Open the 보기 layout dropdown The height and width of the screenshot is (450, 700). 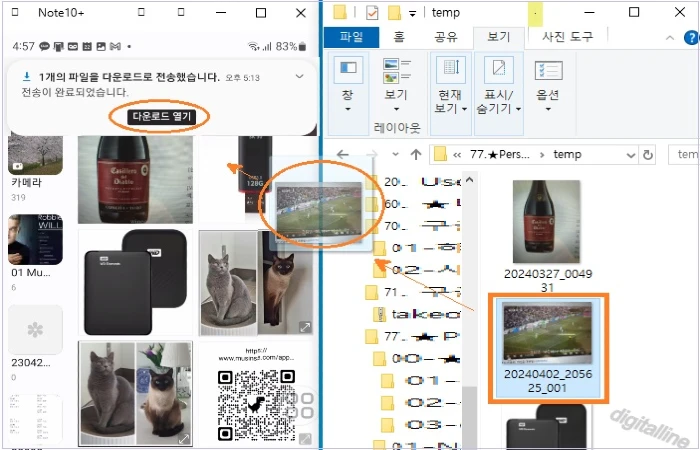pos(396,86)
